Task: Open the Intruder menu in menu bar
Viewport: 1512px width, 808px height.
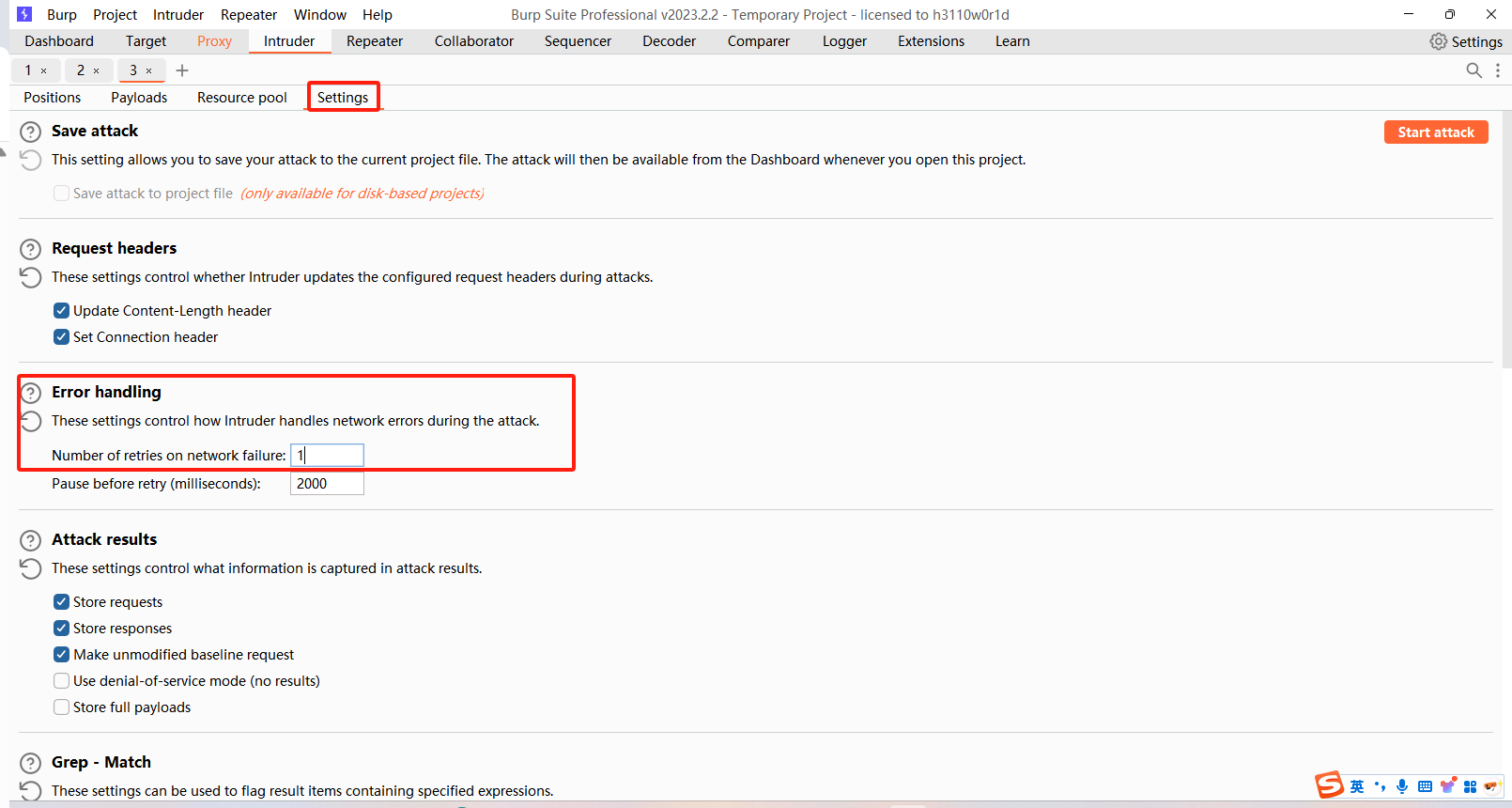Action: pos(178,15)
